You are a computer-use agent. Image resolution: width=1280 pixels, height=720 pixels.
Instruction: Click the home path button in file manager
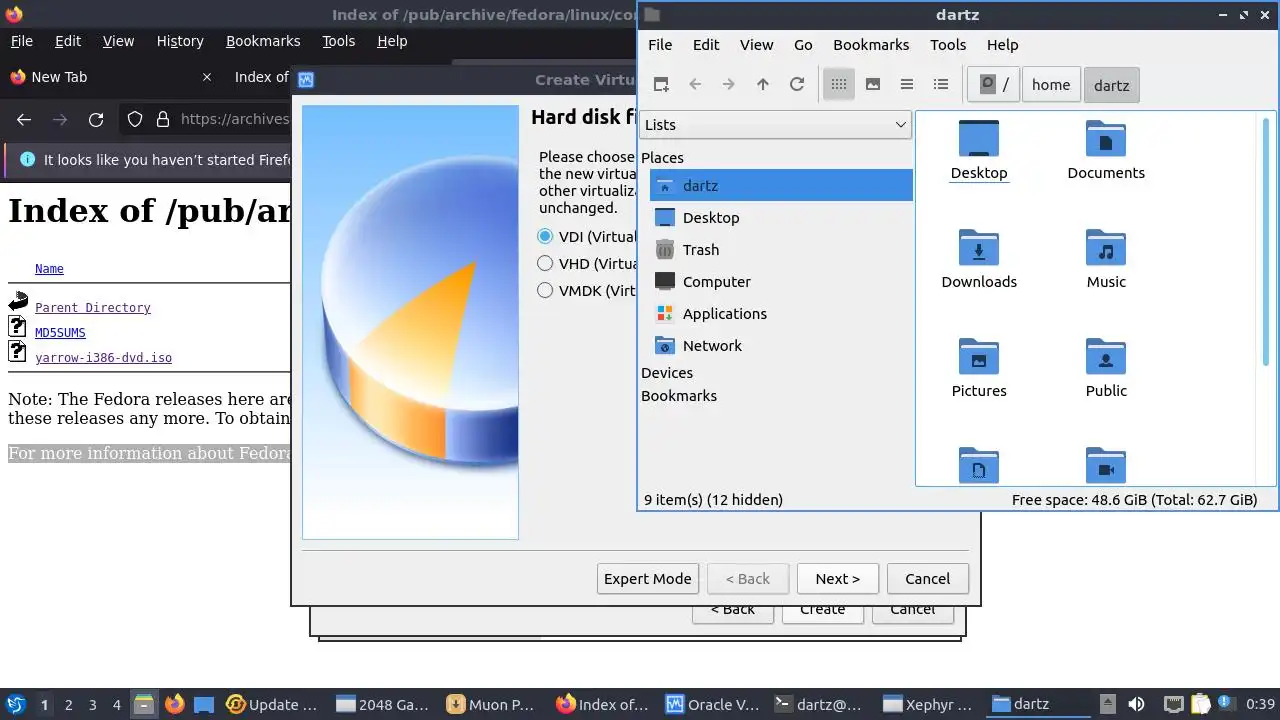1051,85
